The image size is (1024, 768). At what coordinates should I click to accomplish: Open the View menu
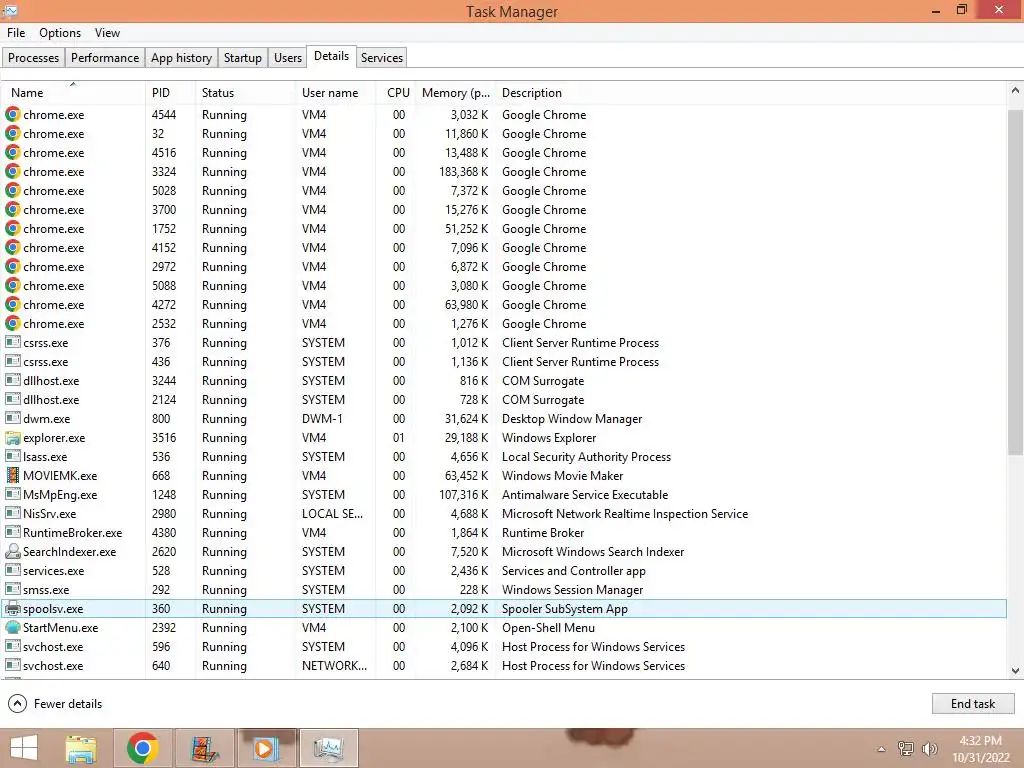[x=107, y=33]
